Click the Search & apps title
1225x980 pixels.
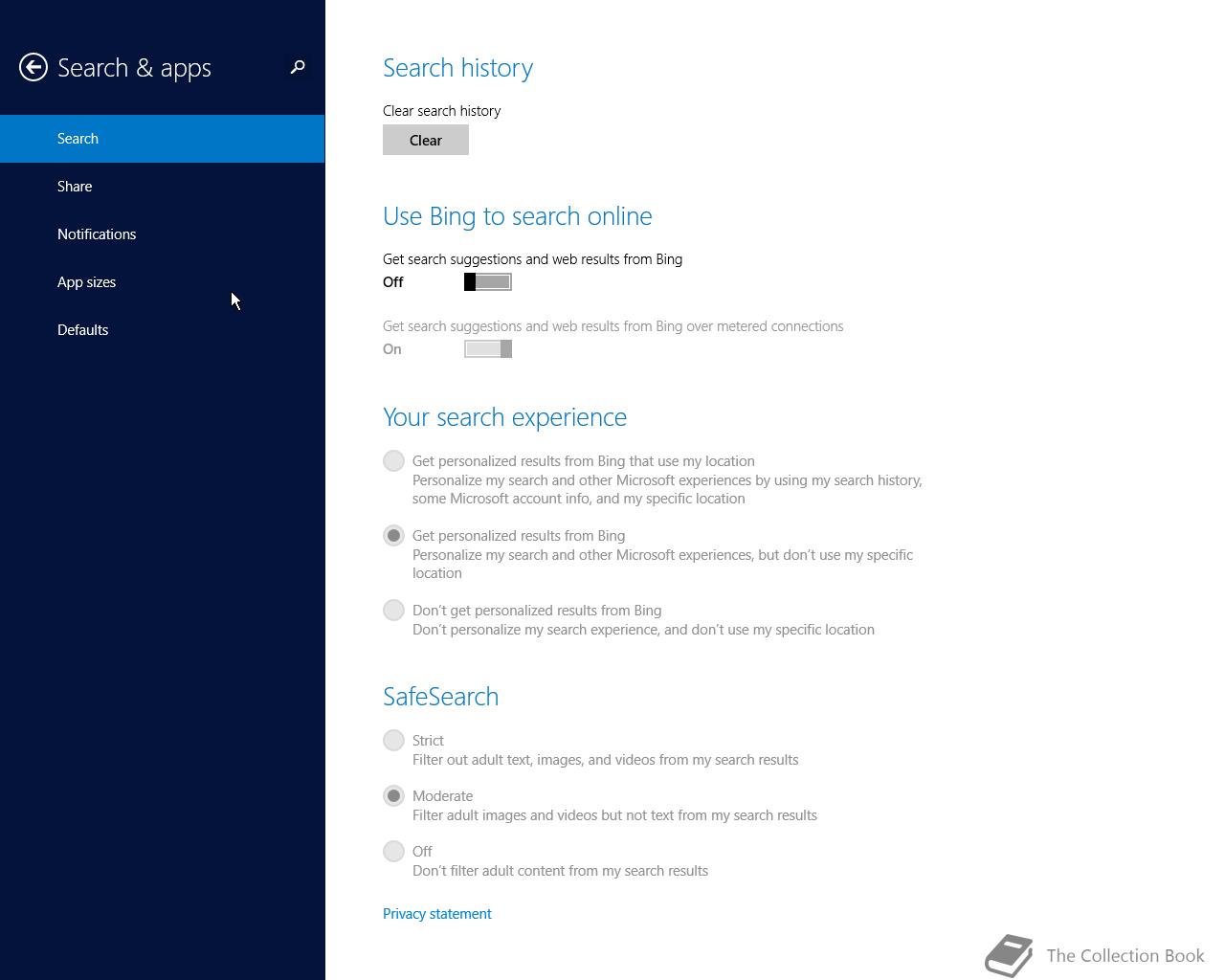pos(134,68)
